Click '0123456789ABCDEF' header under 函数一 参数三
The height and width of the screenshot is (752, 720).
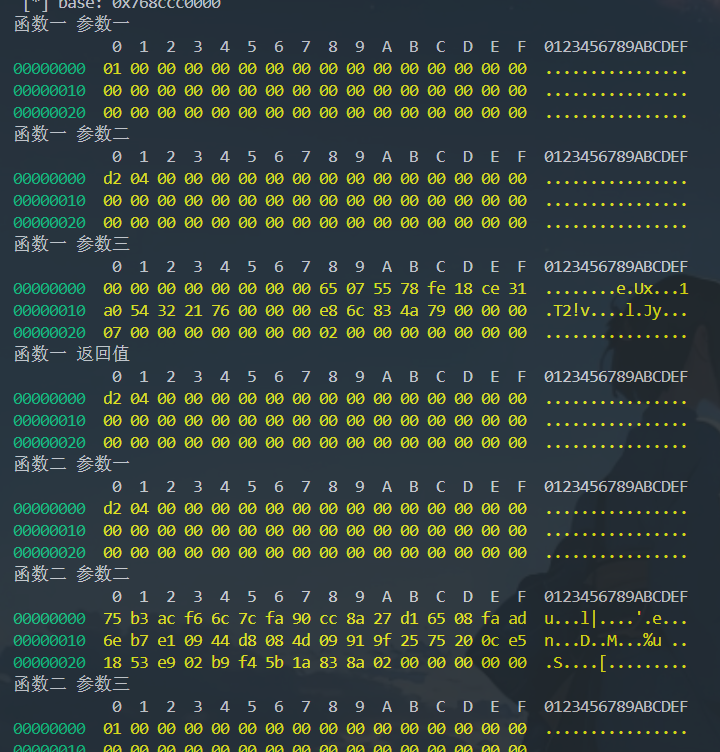tap(616, 267)
